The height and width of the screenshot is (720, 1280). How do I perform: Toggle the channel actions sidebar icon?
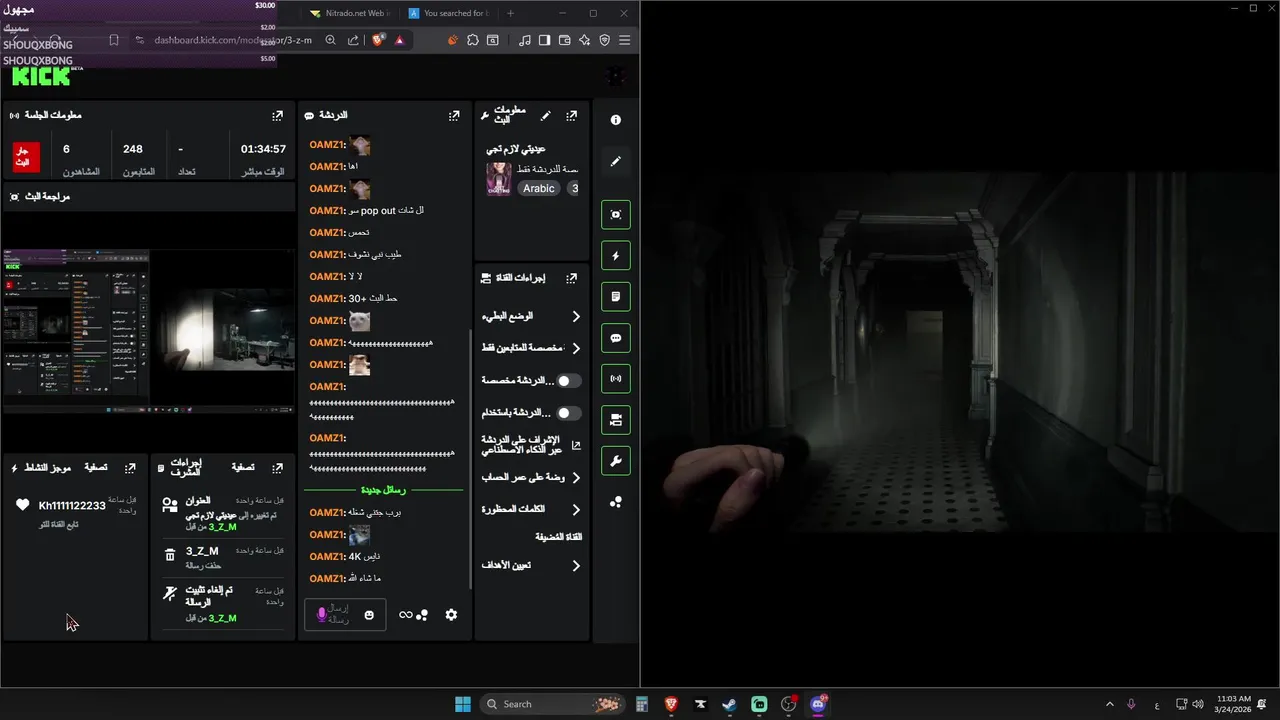pos(616,420)
